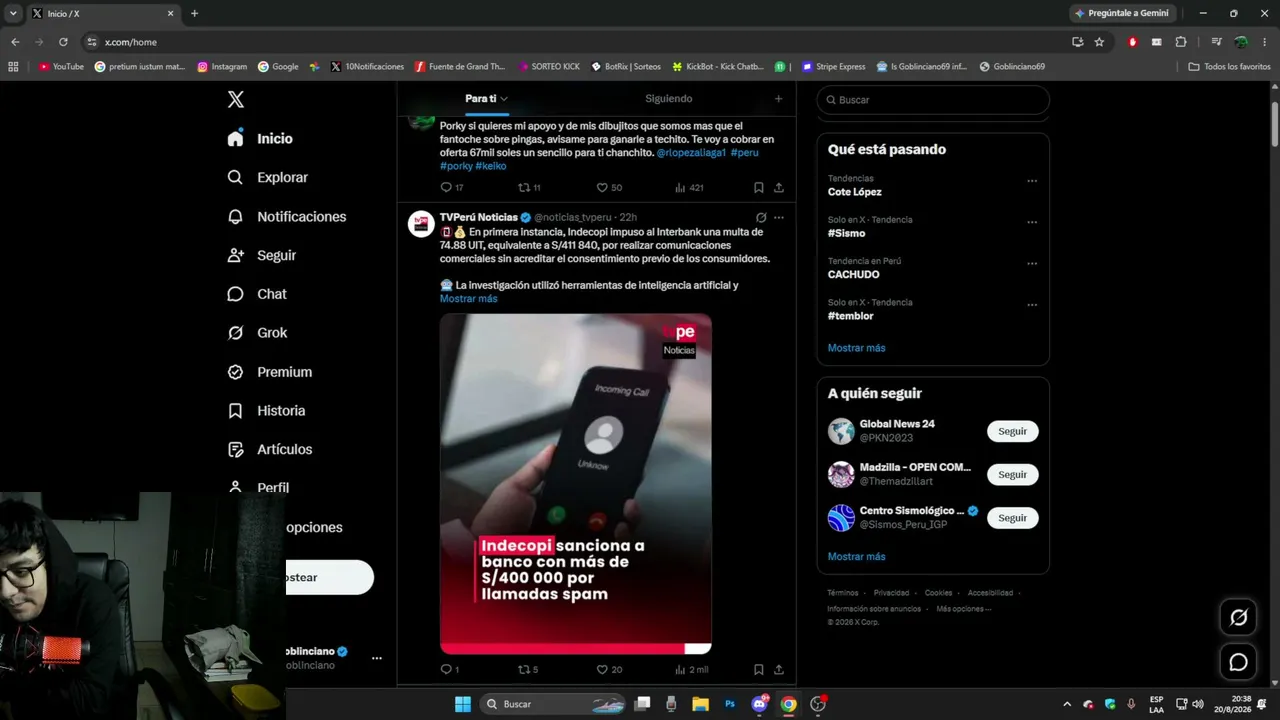Open Historia bookmarks in the sidebar

[266, 410]
